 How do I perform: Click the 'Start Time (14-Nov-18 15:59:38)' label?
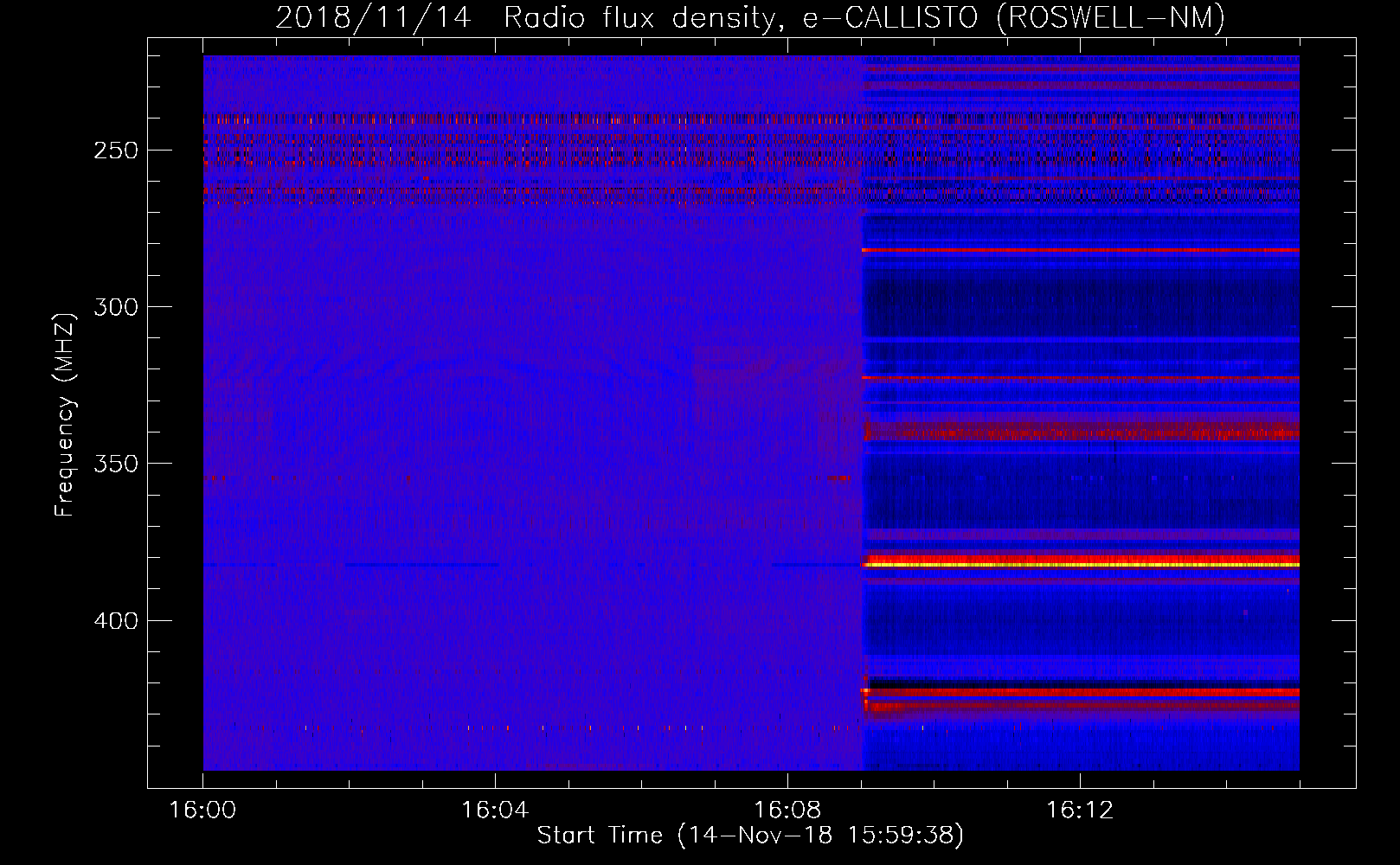pyautogui.click(x=750, y=836)
